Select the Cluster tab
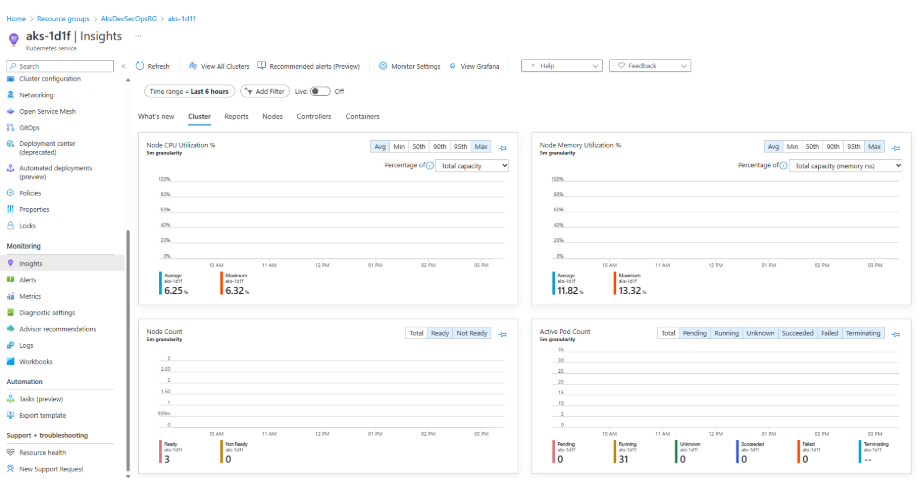The height and width of the screenshot is (486, 922). point(199,116)
